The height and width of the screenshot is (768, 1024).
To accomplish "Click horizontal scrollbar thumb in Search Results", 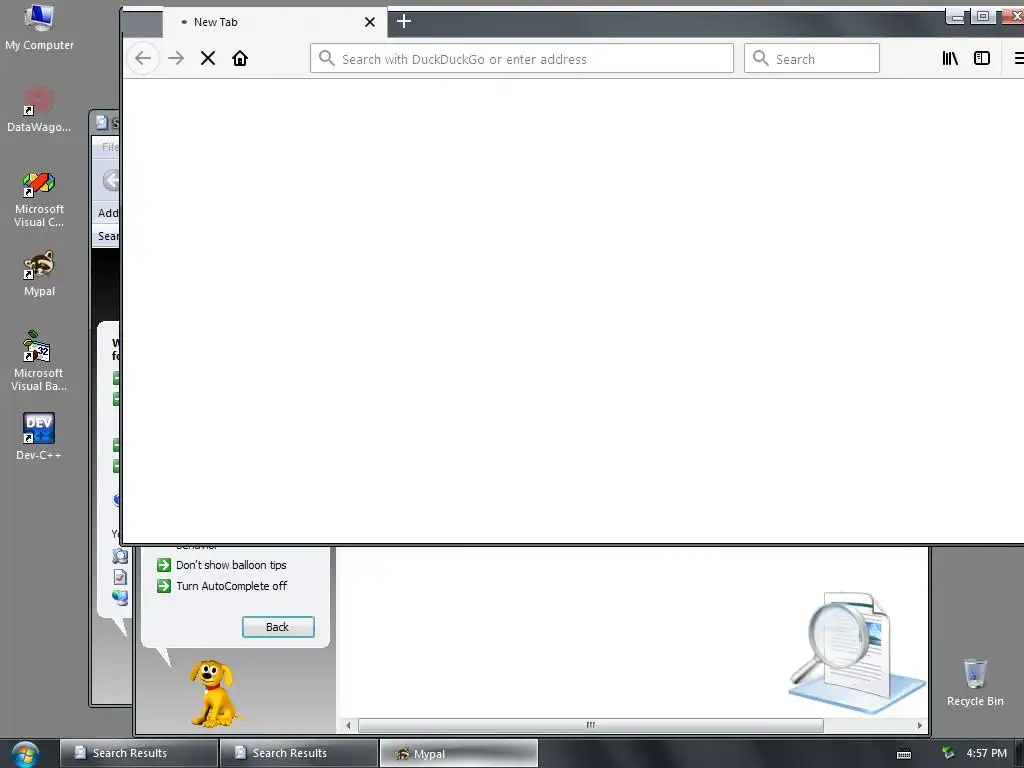I will 590,725.
